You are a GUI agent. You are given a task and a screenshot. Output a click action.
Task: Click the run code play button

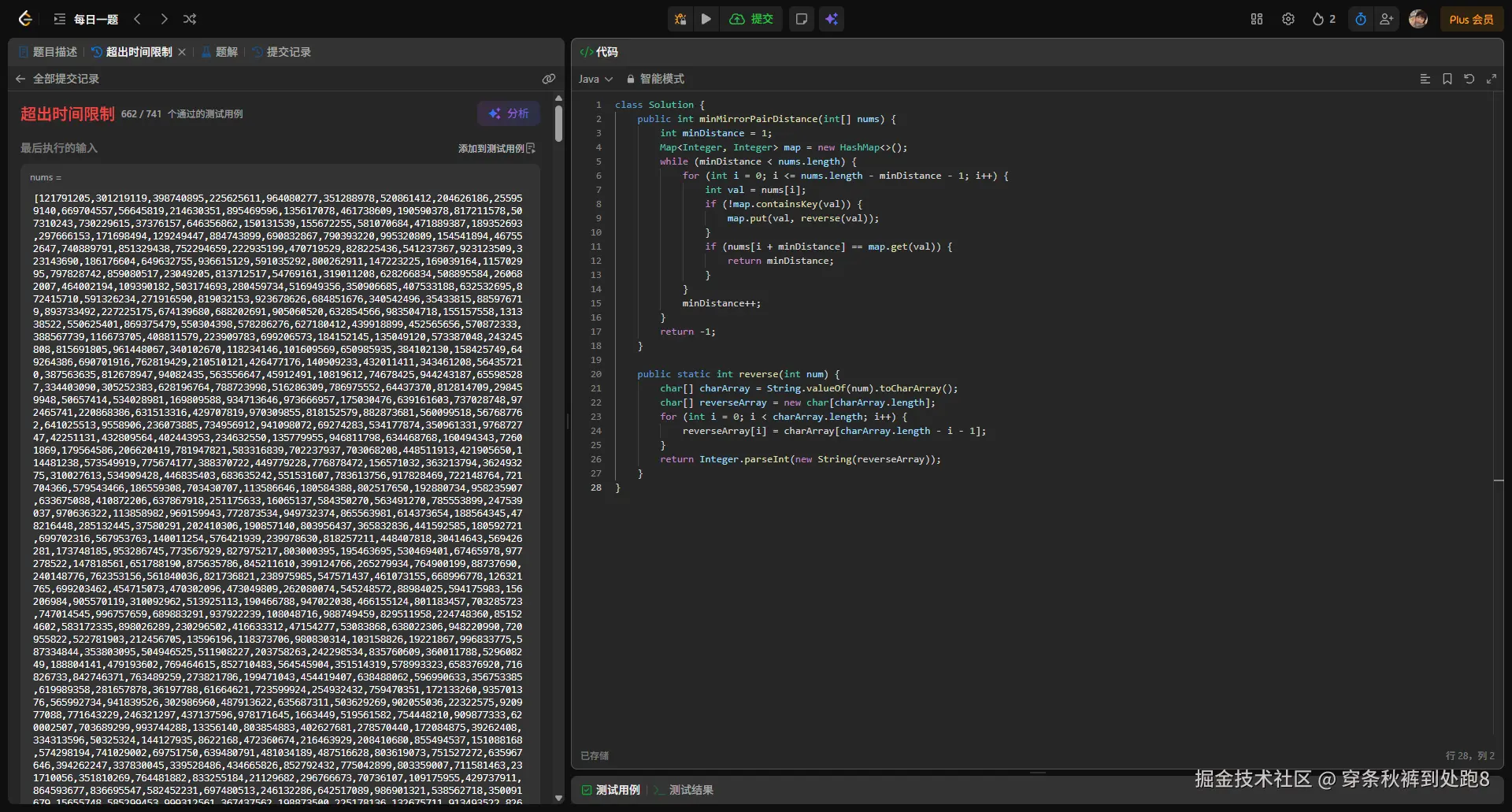706,19
